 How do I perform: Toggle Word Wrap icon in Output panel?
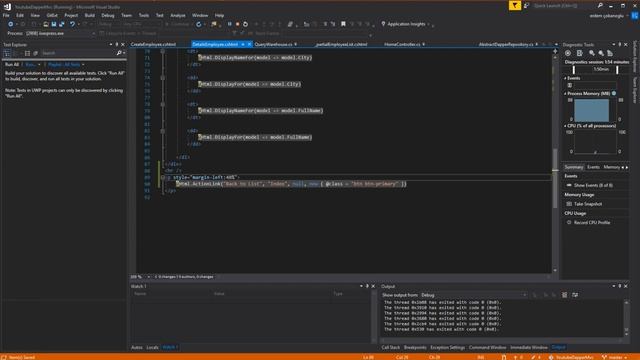coord(575,295)
